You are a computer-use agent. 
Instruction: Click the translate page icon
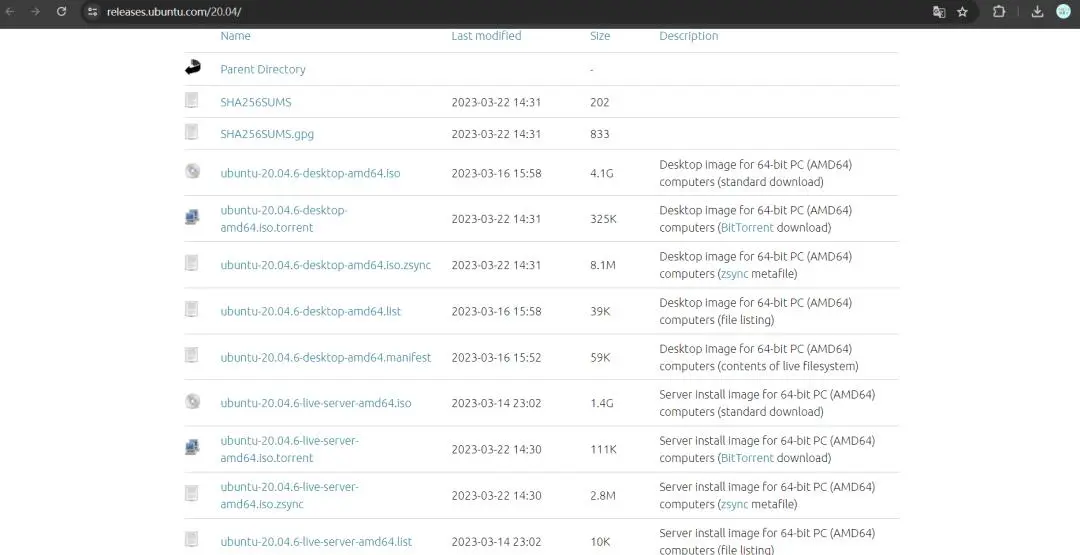click(x=938, y=12)
